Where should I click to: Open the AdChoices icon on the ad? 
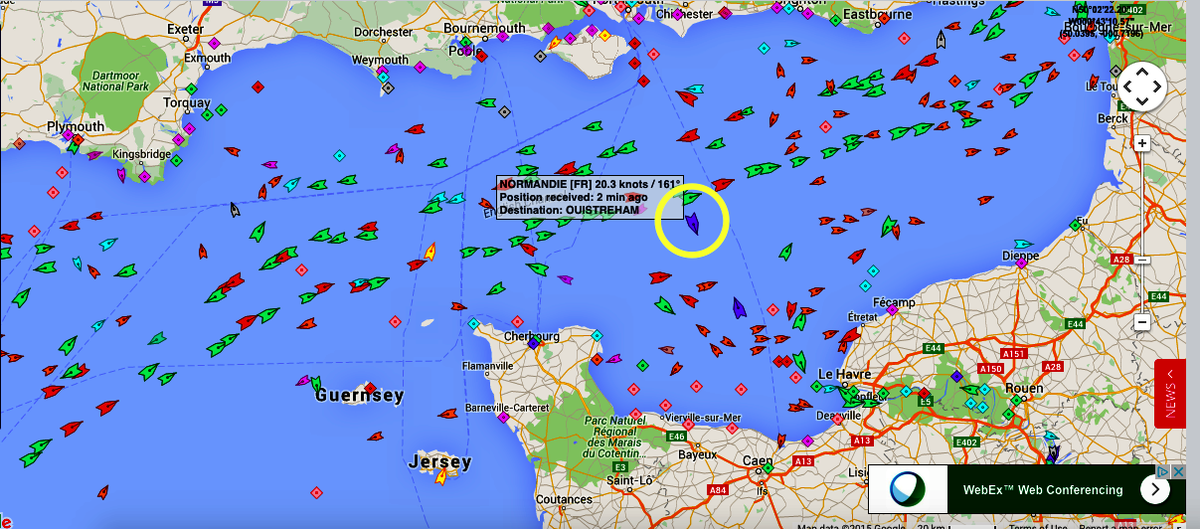click(1164, 471)
